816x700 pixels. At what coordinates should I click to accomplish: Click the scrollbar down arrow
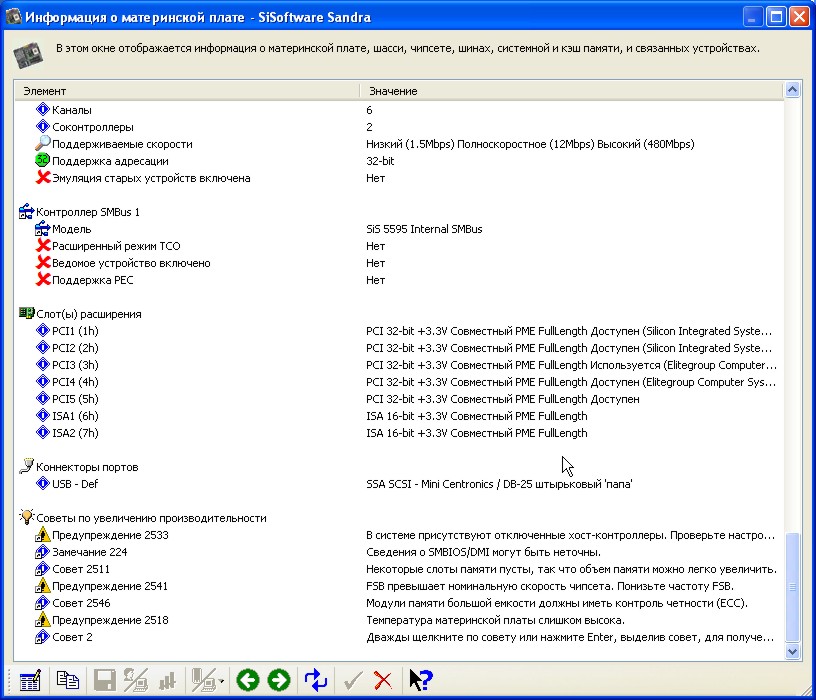coord(792,652)
